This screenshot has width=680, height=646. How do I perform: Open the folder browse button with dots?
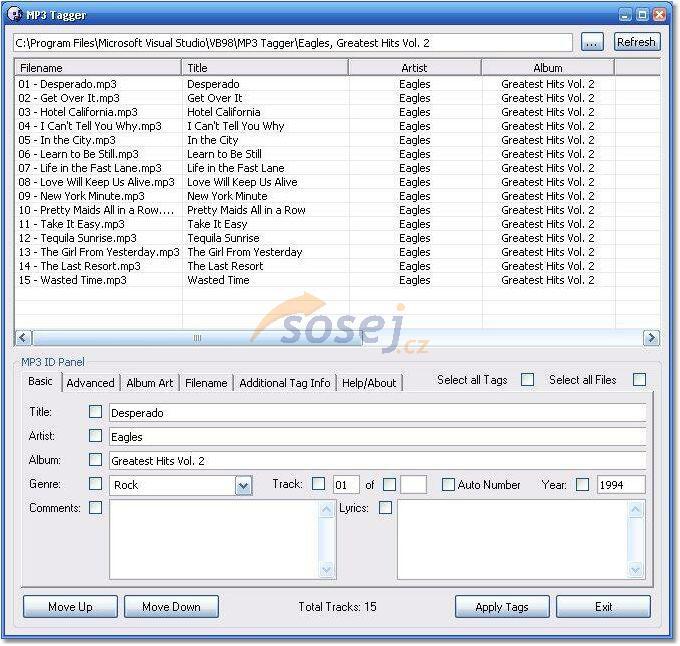tap(592, 42)
